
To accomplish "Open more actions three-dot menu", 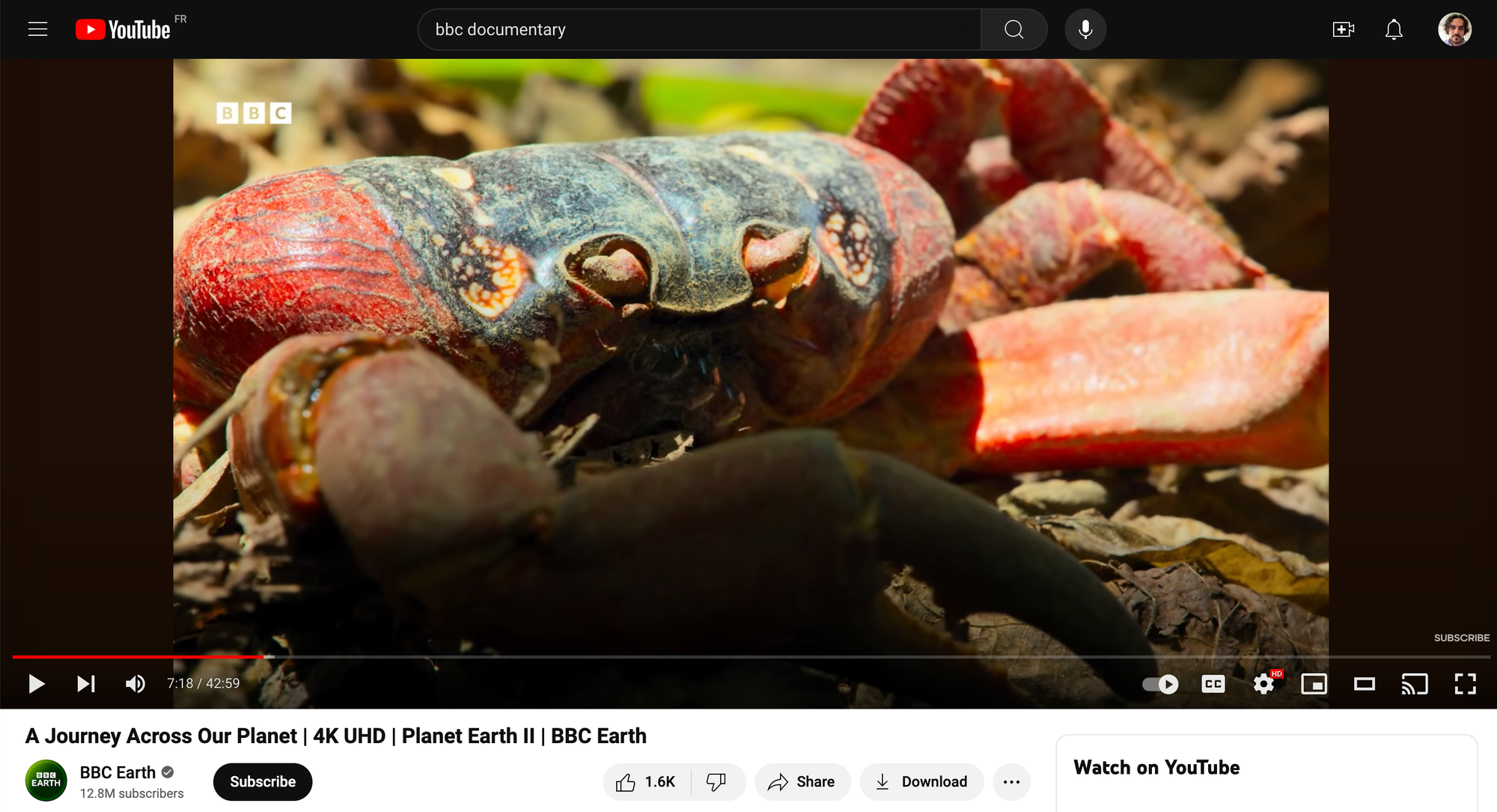I will (1011, 781).
